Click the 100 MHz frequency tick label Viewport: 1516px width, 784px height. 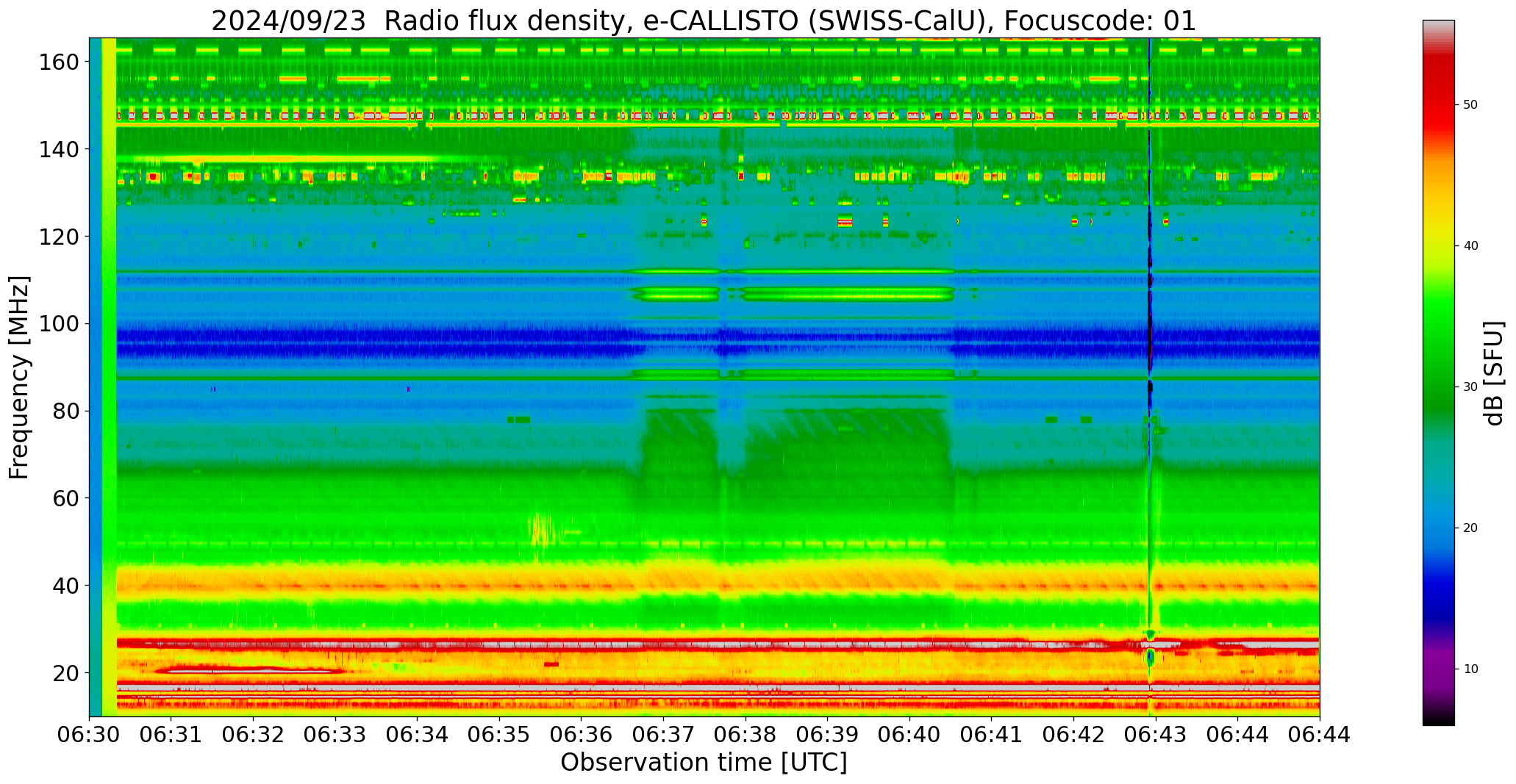(x=58, y=324)
